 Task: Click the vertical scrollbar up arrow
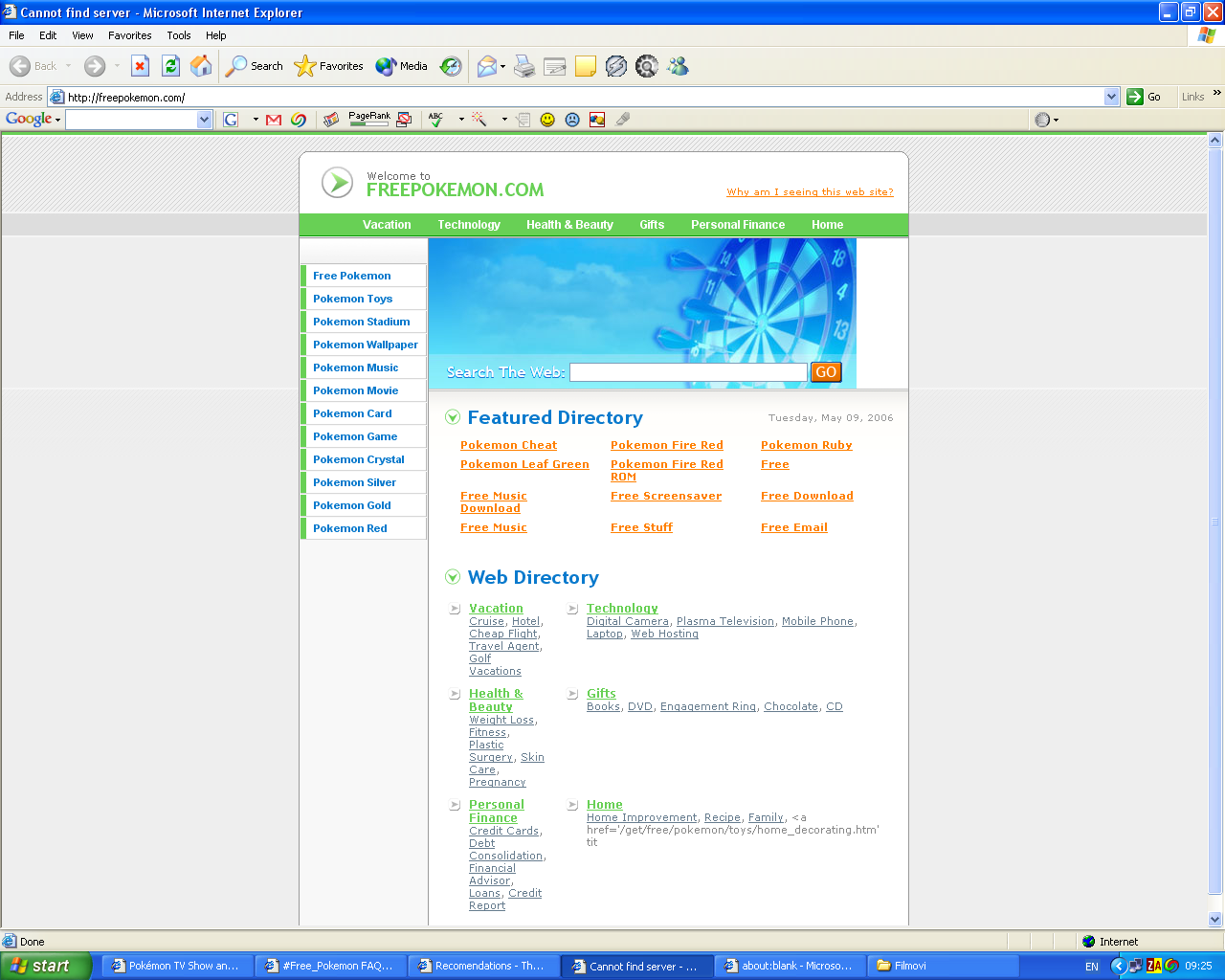click(x=1215, y=141)
